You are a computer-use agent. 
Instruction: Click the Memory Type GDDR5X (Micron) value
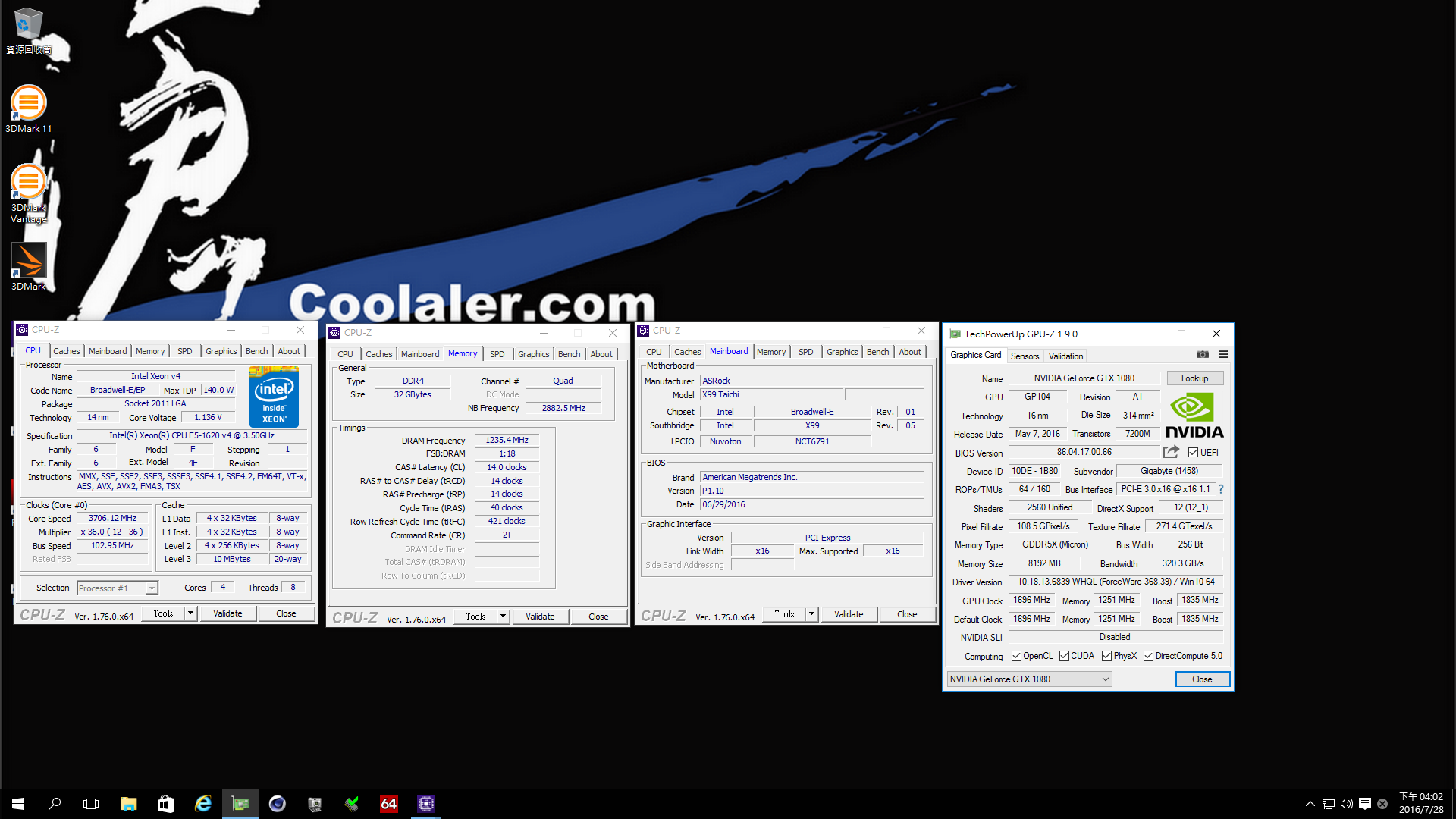(x=1055, y=544)
